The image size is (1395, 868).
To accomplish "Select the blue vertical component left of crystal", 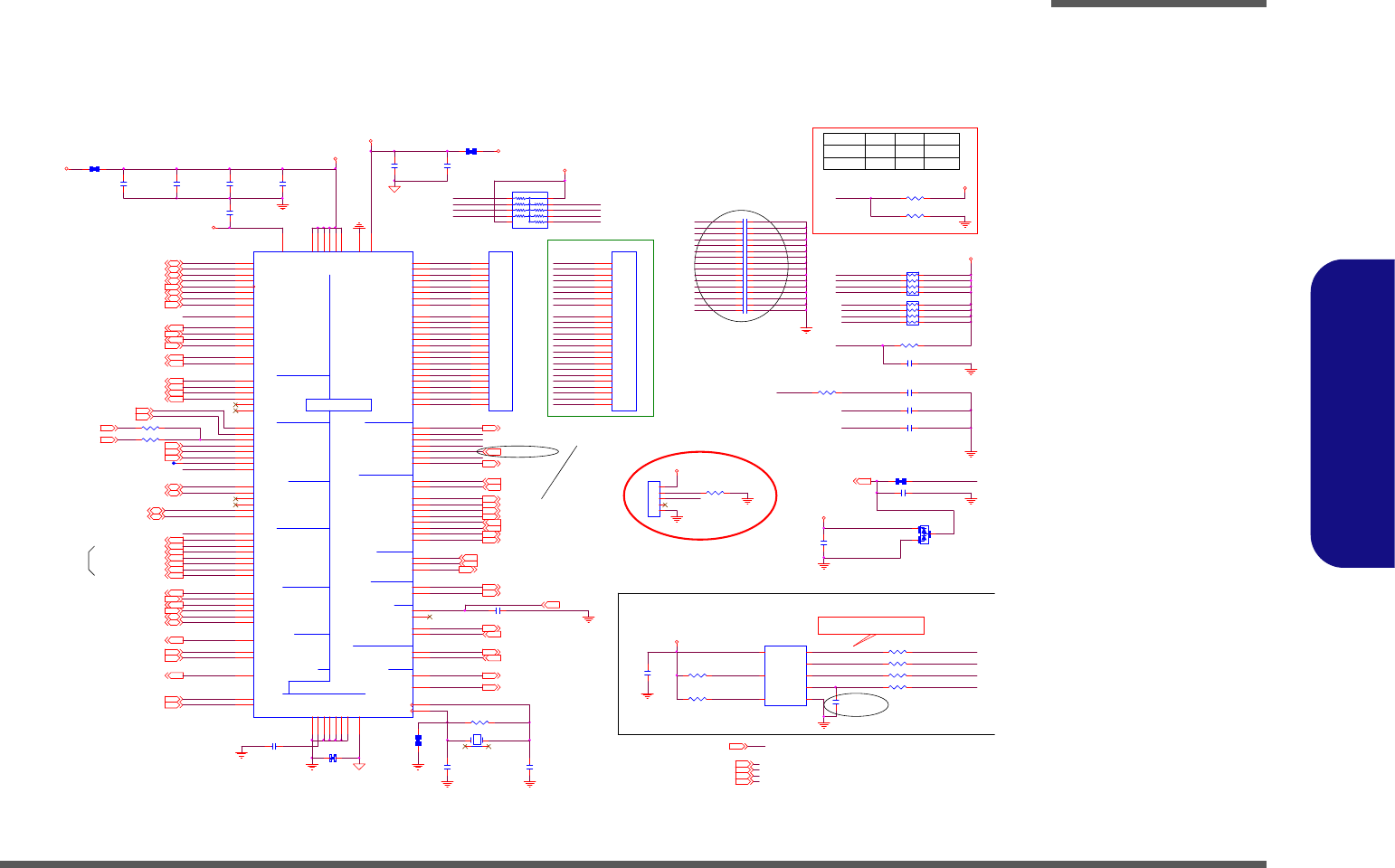I will (418, 741).
